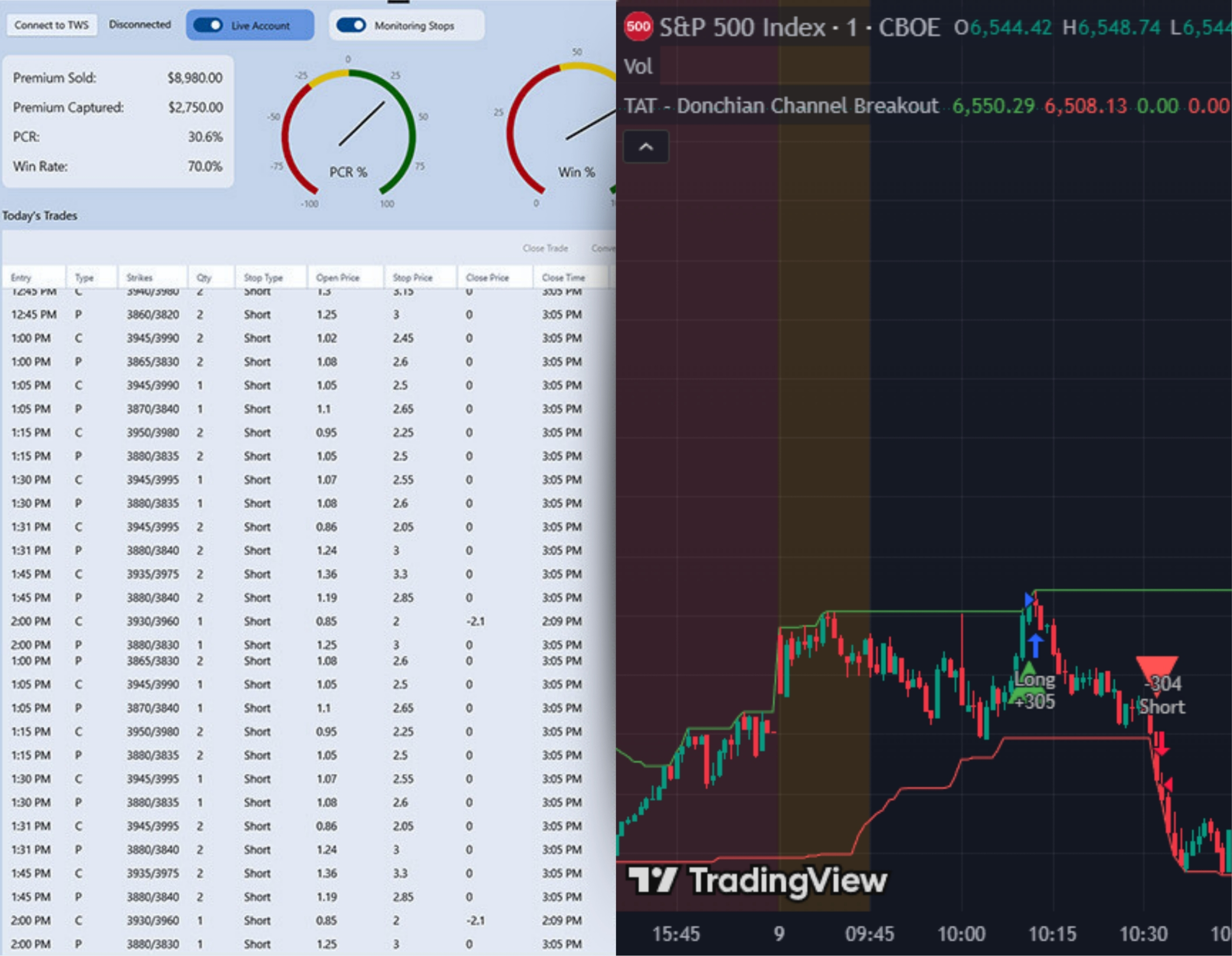
Task: Click the Close Trade button
Action: 545,248
